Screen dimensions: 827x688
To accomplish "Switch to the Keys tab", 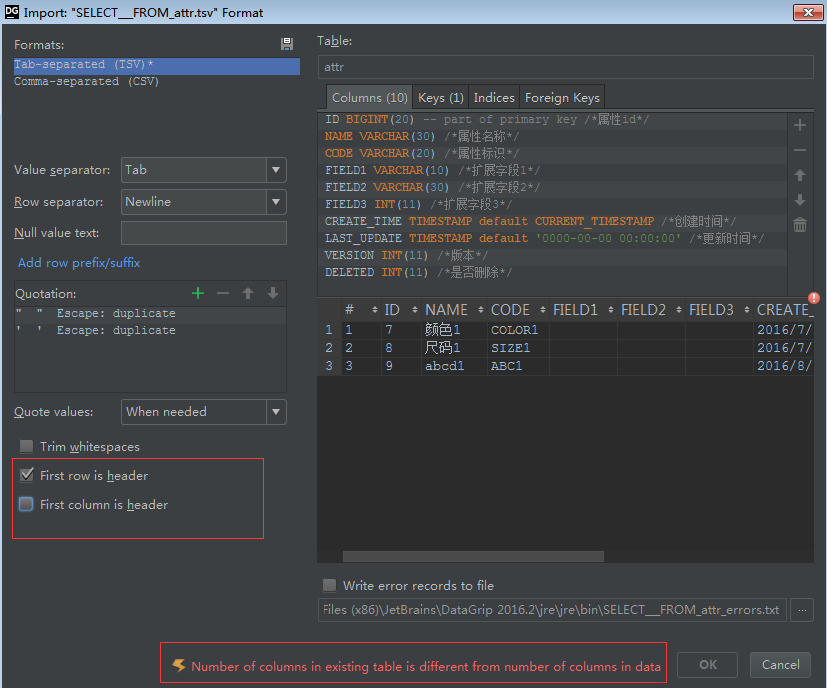I will coord(440,97).
